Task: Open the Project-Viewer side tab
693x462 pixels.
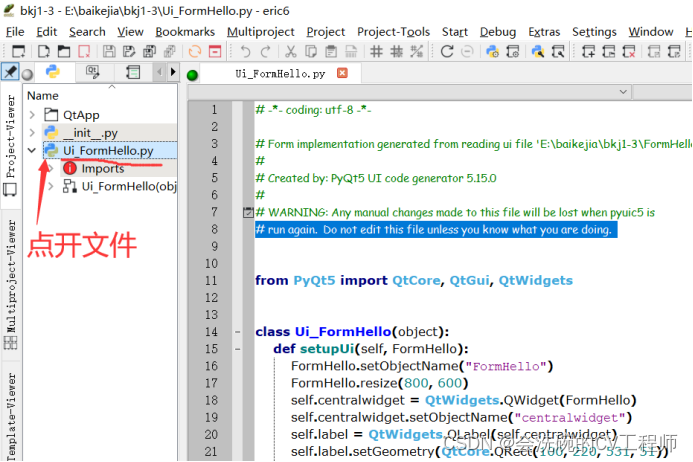Action: [10, 145]
